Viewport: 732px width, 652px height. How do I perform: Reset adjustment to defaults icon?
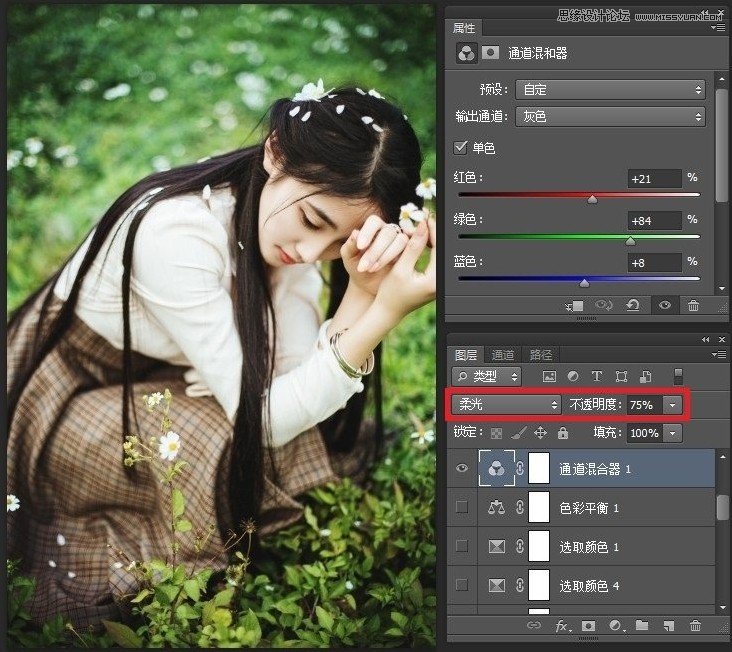point(633,306)
